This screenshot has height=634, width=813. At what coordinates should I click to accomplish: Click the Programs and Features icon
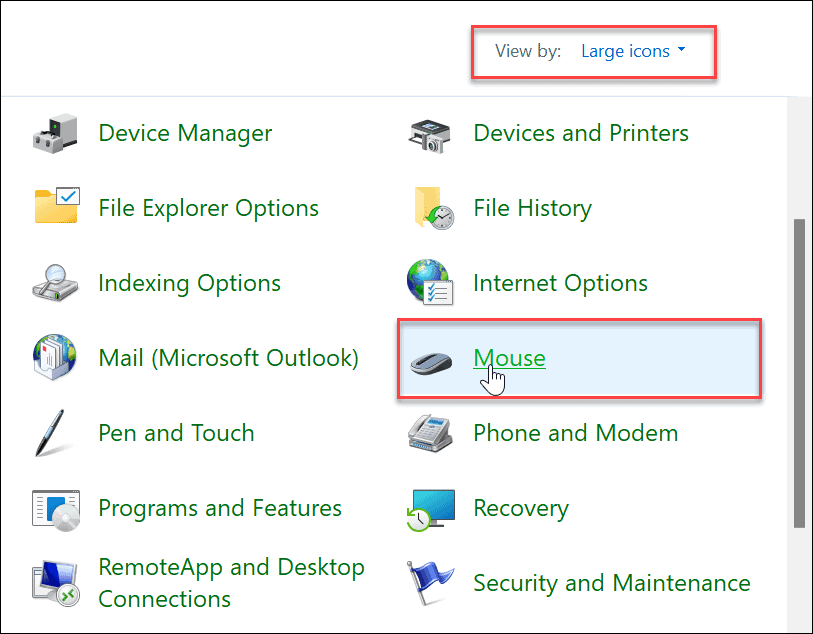pyautogui.click(x=57, y=507)
